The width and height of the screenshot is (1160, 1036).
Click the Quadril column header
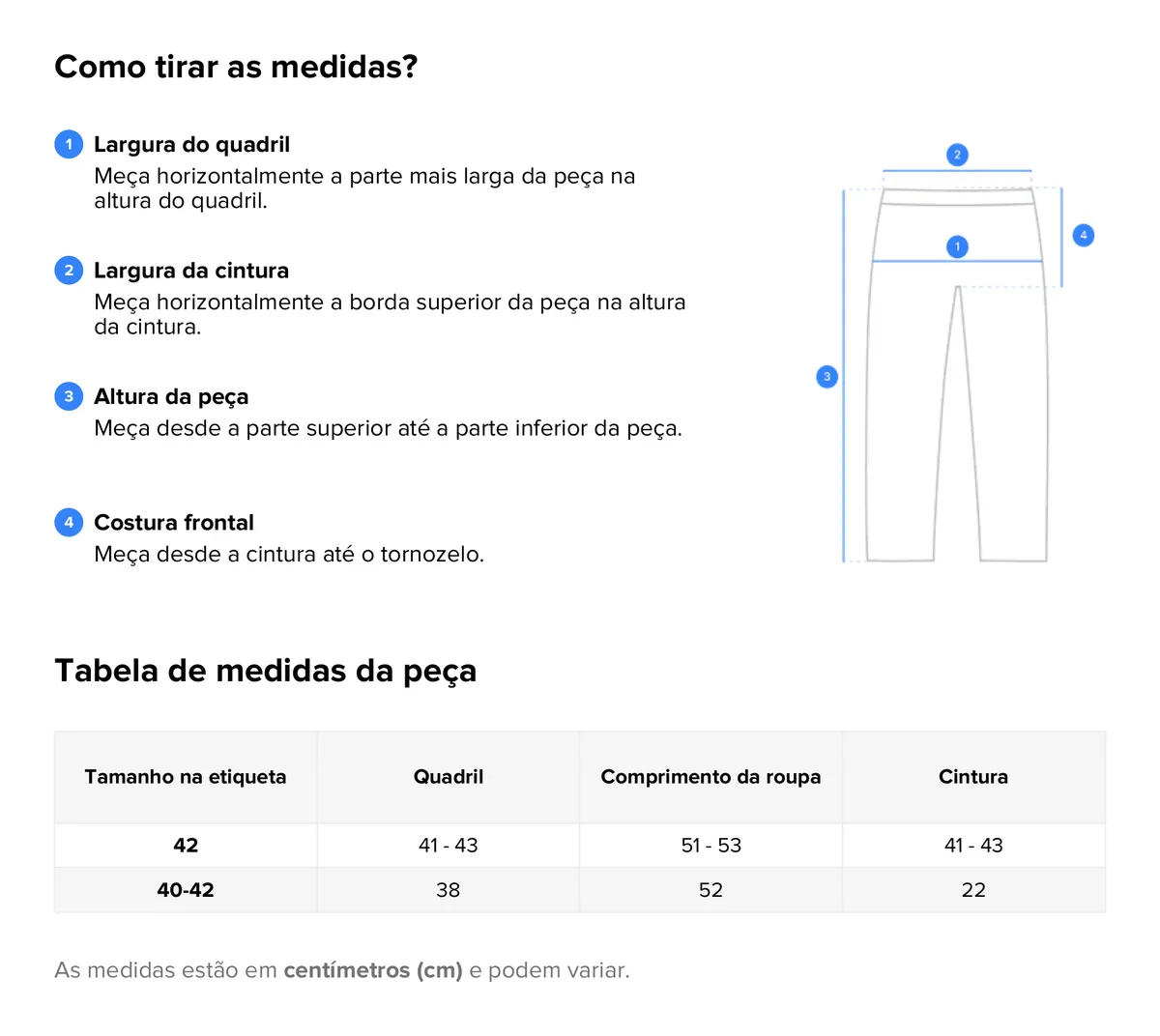click(x=449, y=777)
